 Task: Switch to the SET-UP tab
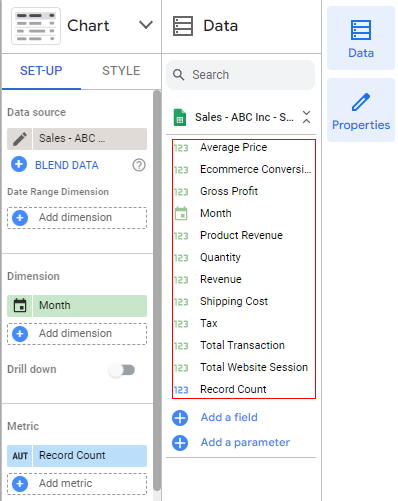41,71
